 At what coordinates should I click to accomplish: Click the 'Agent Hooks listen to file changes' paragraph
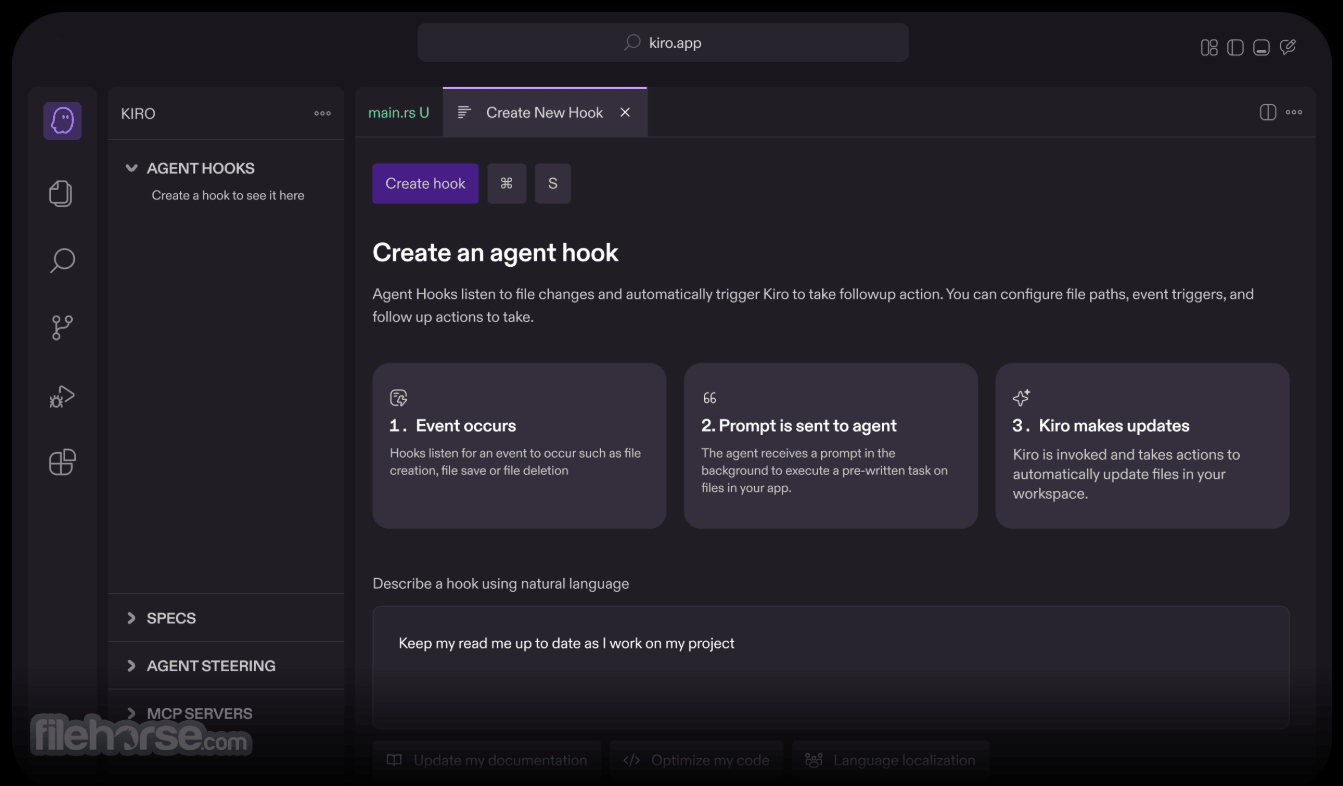pos(813,305)
